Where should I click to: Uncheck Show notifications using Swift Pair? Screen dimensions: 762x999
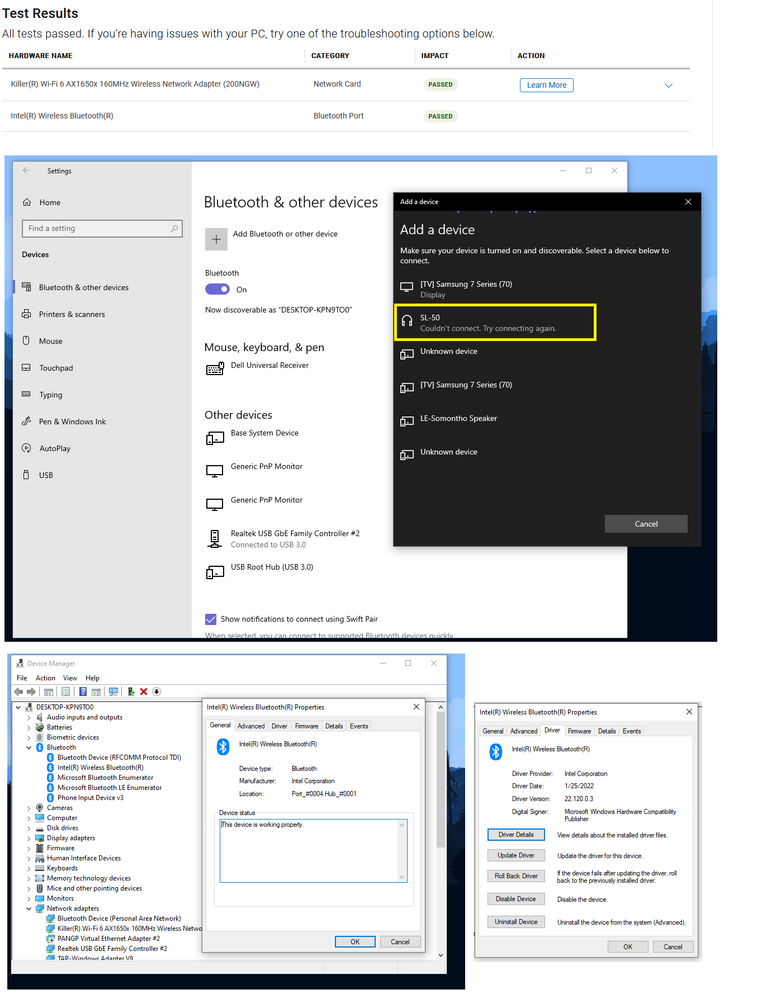click(210, 619)
